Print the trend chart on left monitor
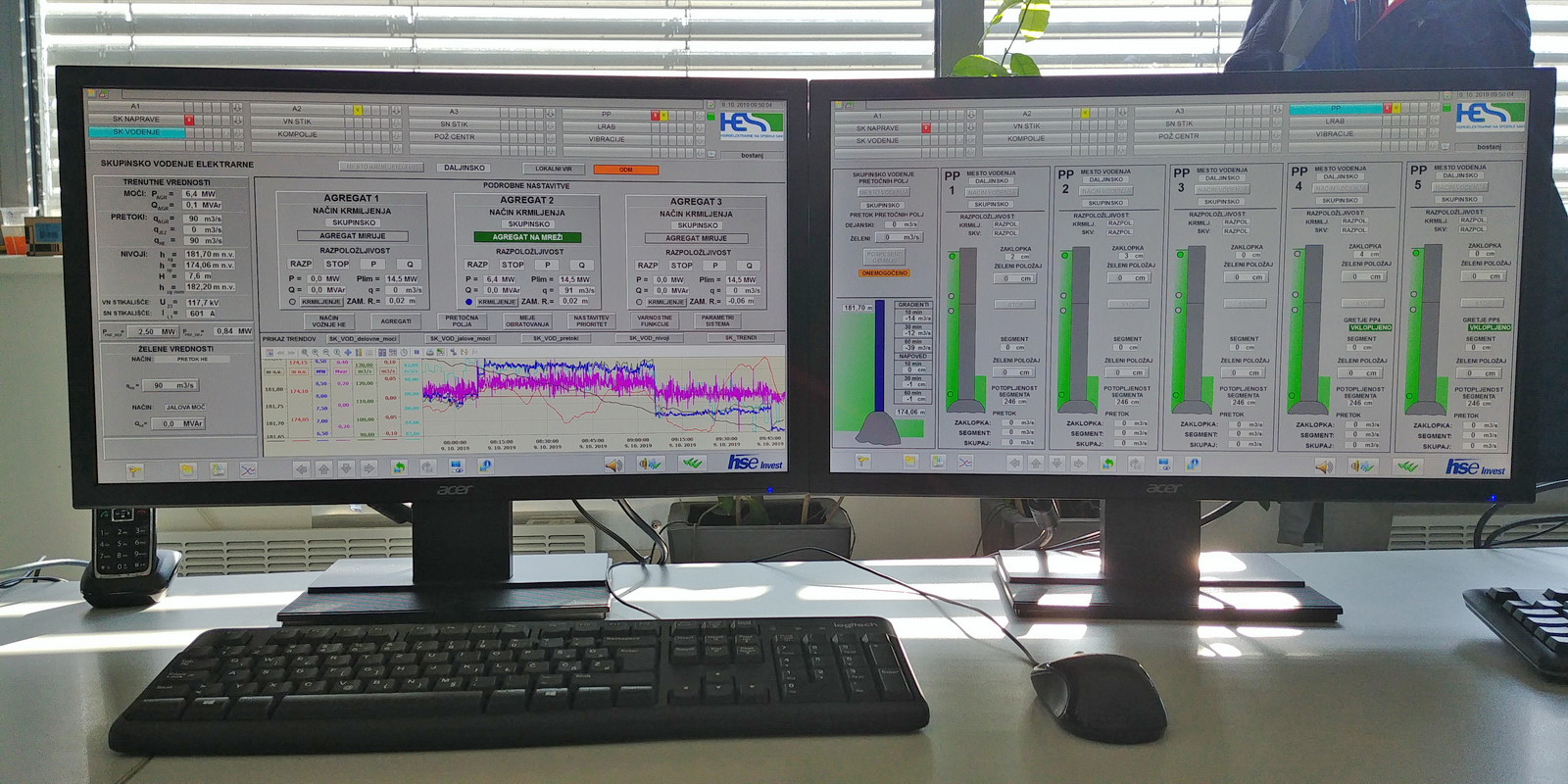The width and height of the screenshot is (1568, 784). [430, 352]
